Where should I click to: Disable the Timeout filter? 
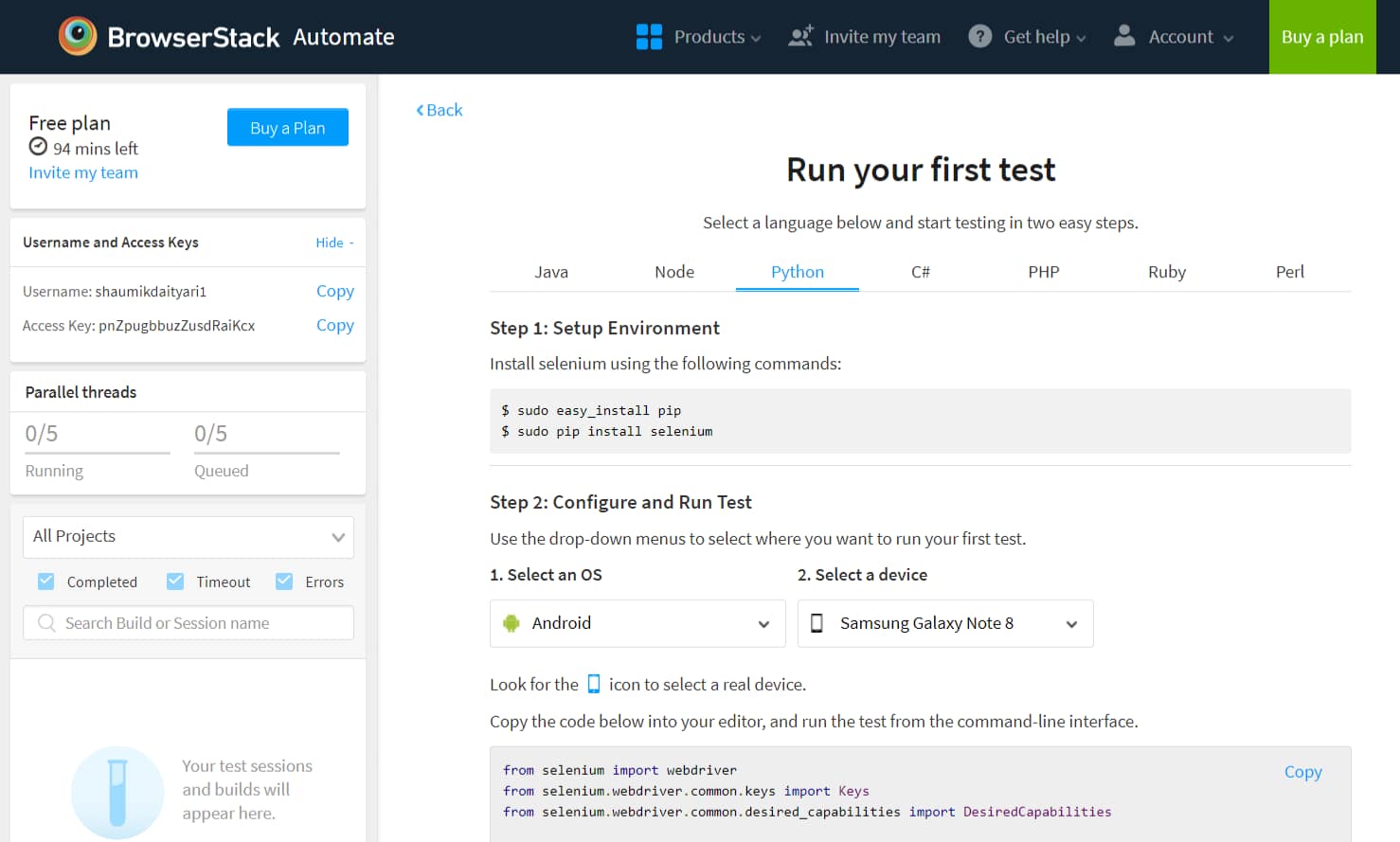175,581
